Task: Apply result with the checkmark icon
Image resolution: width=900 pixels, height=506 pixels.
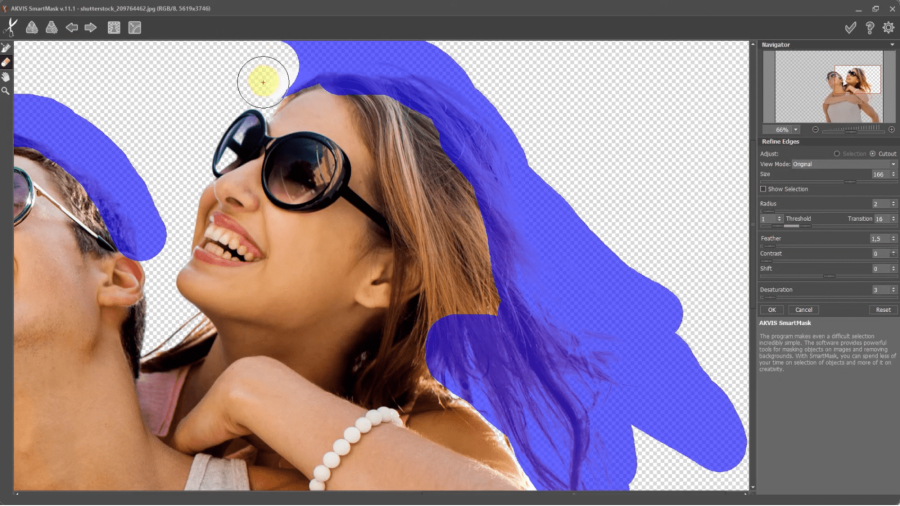Action: pos(850,28)
